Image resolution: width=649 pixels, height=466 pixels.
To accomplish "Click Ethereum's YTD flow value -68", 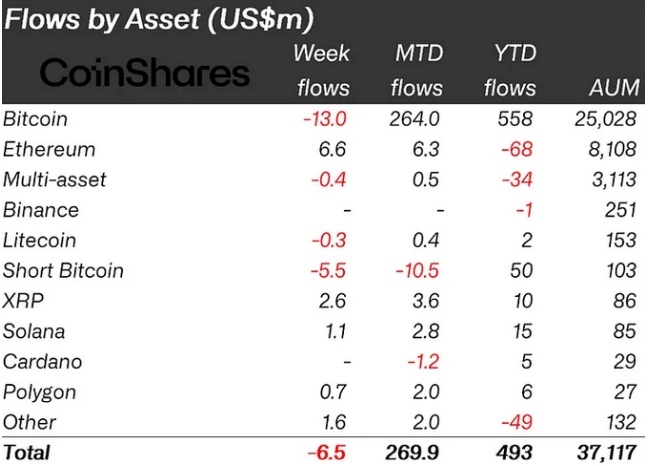I will pyautogui.click(x=519, y=149).
